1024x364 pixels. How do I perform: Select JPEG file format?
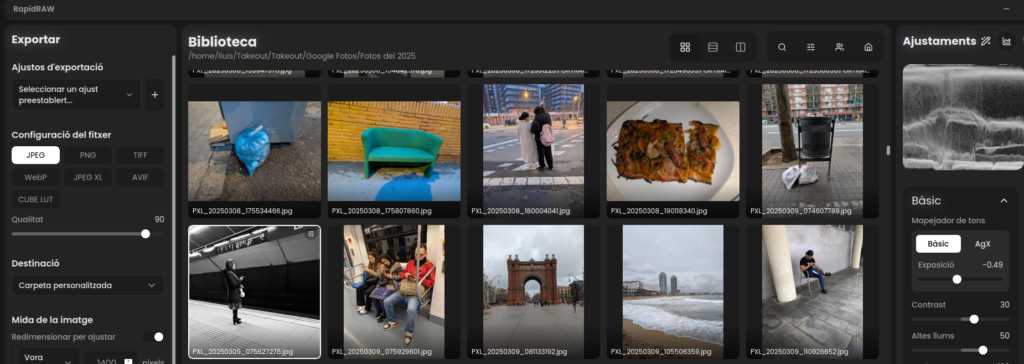36,155
